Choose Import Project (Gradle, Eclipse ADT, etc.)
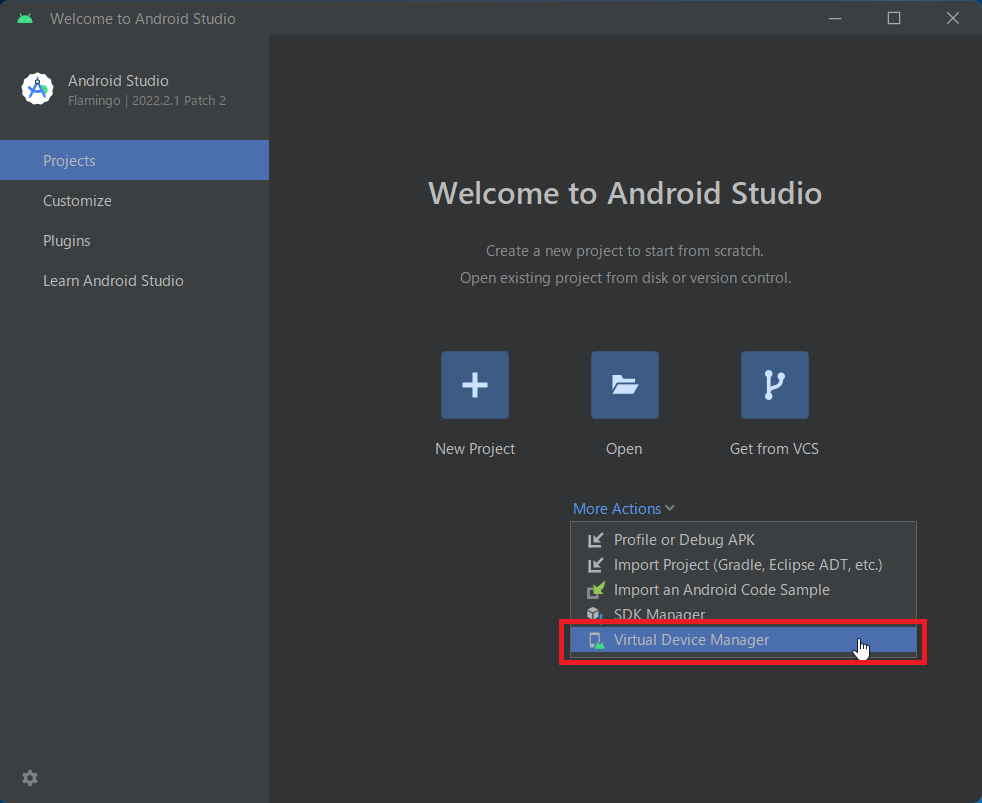 (x=747, y=565)
